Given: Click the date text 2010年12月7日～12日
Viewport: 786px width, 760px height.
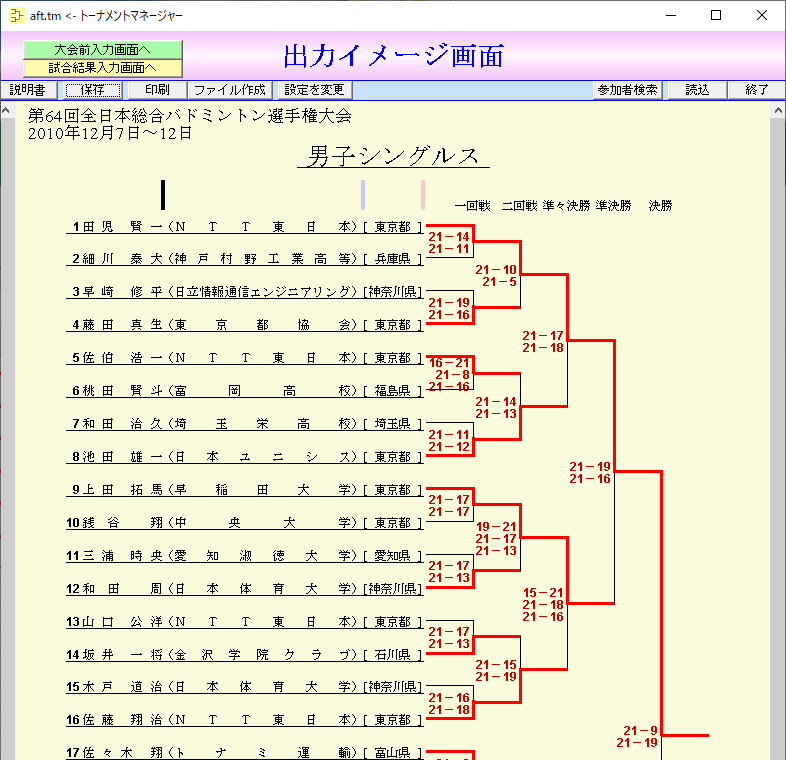Looking at the screenshot, I should (x=110, y=133).
